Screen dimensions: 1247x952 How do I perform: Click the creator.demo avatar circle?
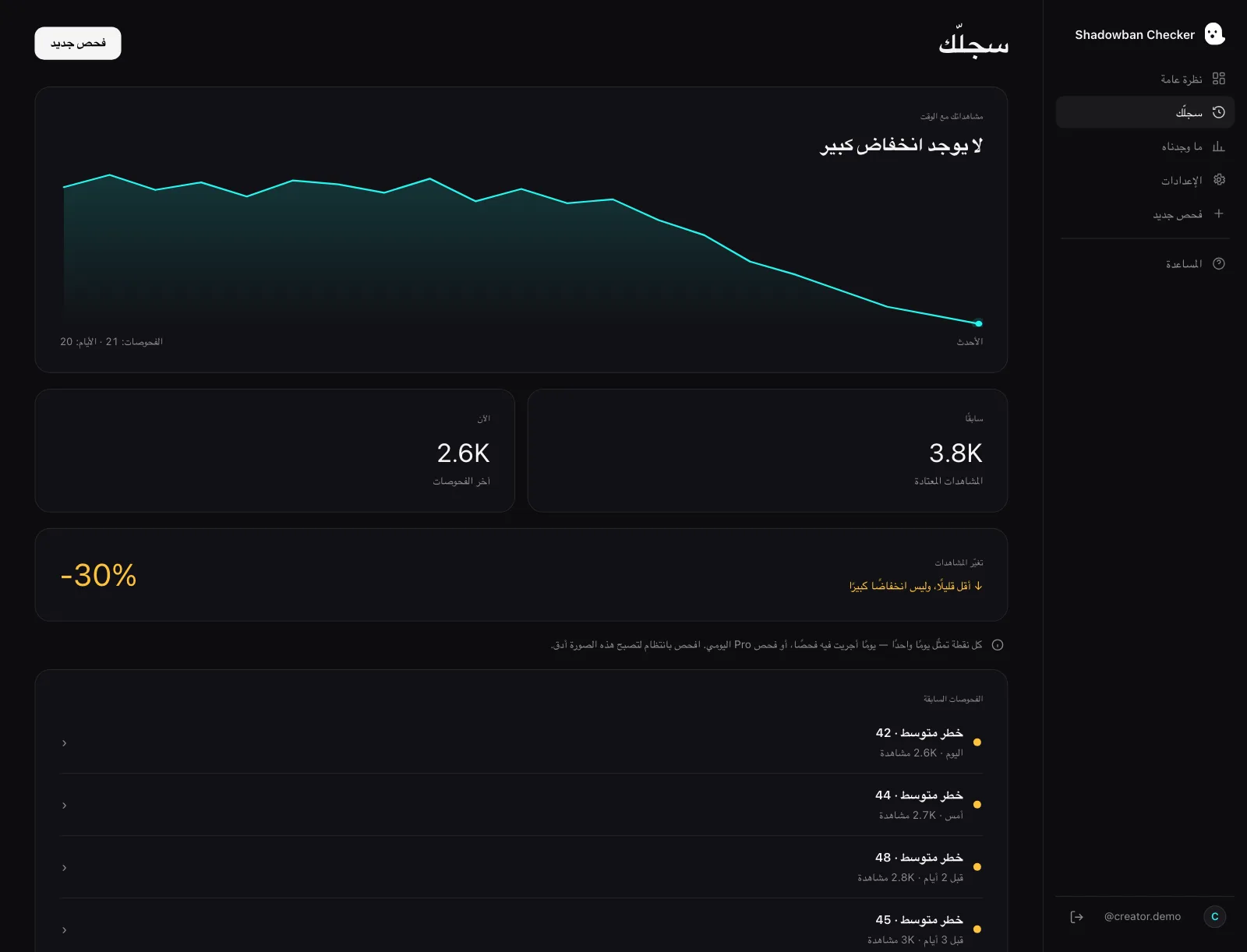click(1214, 917)
